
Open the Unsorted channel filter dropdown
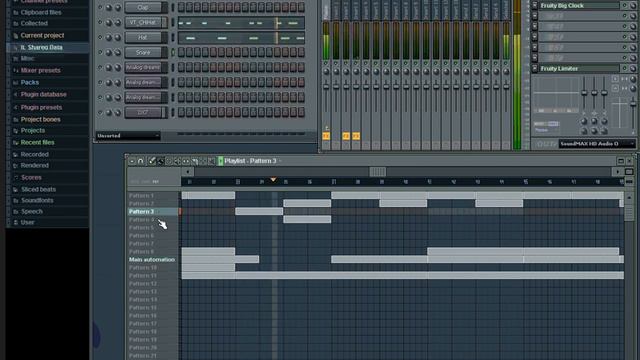coord(128,136)
